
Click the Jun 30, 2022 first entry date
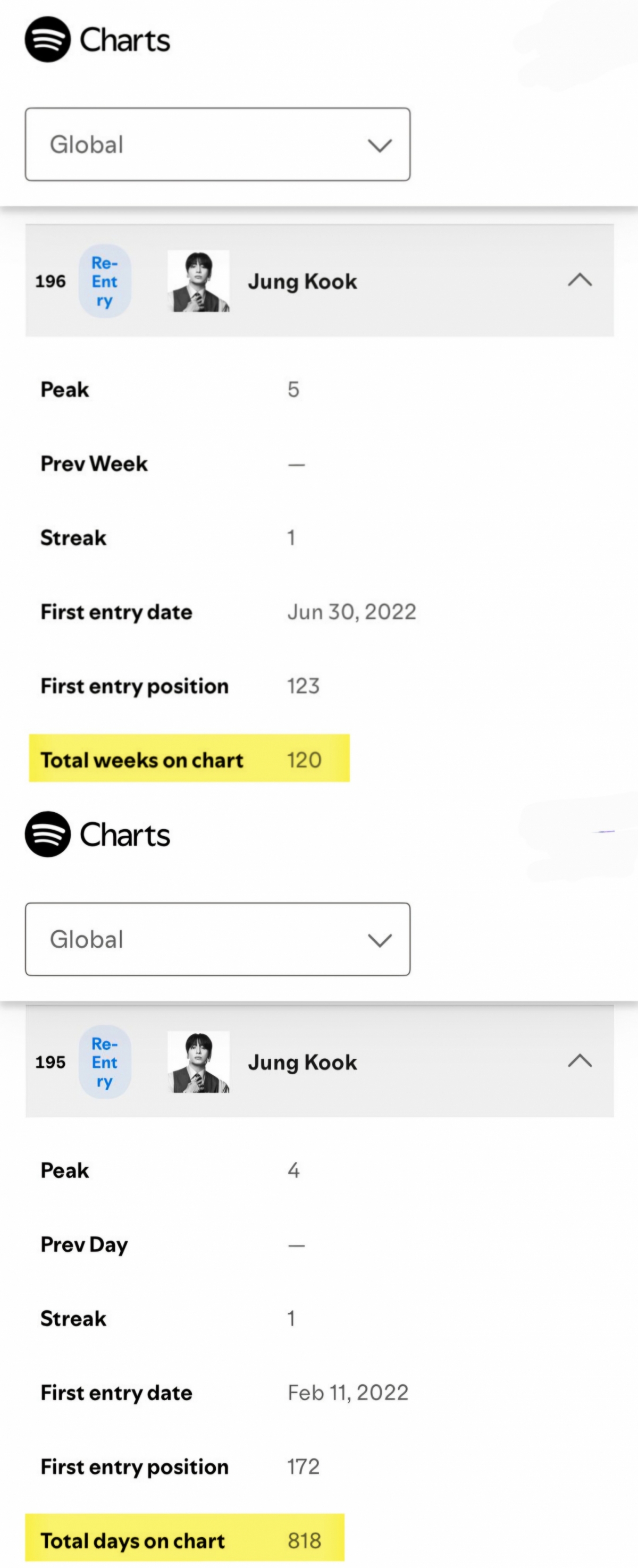coord(351,612)
